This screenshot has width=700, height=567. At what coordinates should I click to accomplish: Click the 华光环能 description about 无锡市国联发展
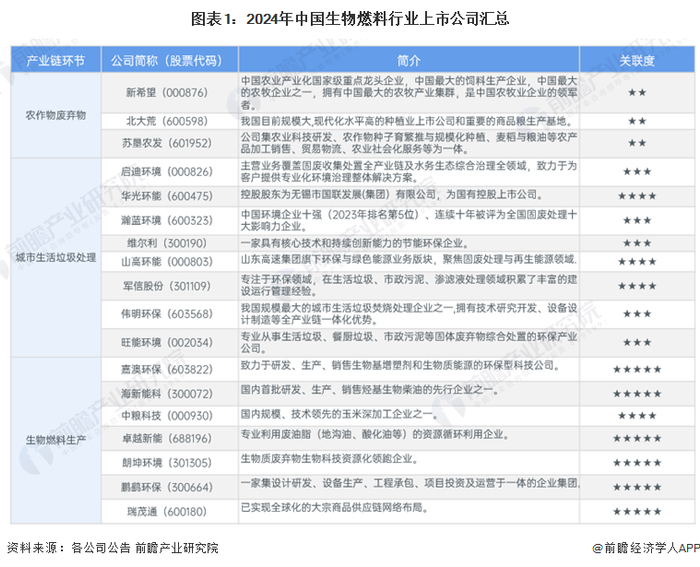coord(392,194)
